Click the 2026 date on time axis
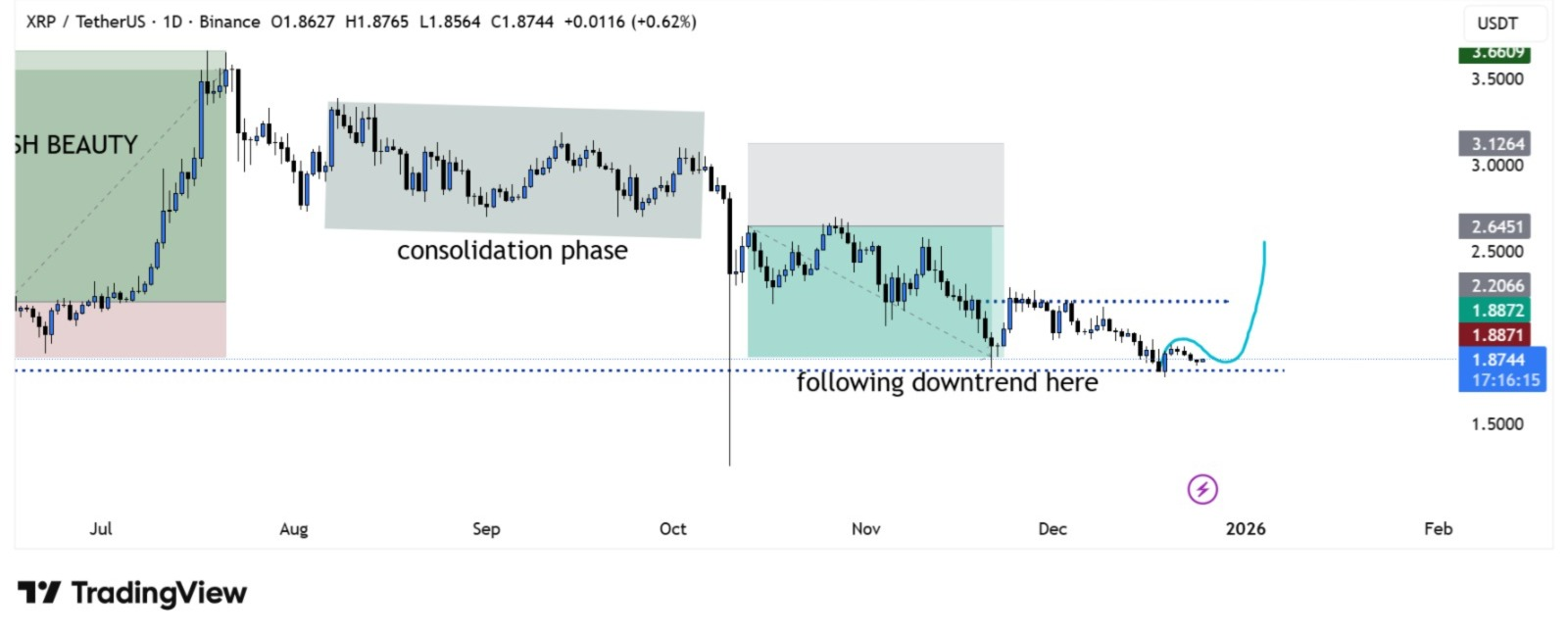Image resolution: width=1568 pixels, height=636 pixels. 1245,529
